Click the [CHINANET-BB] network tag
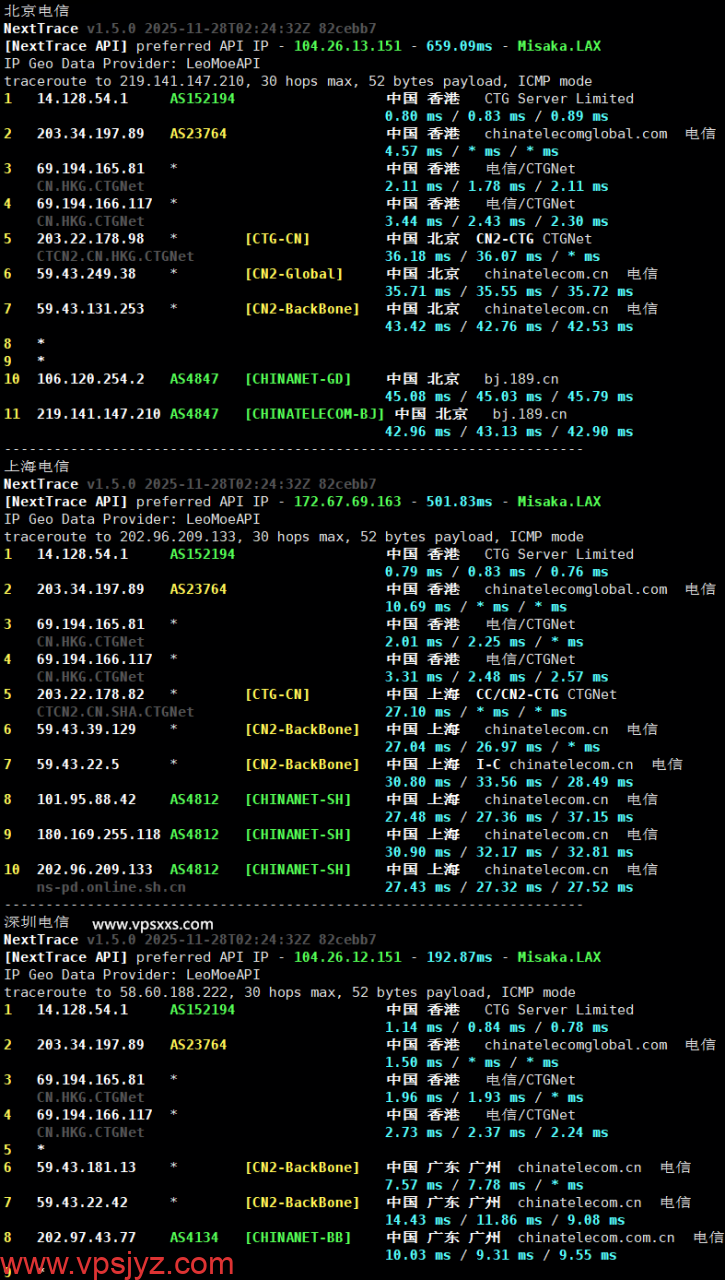Image resolution: width=725 pixels, height=1280 pixels. pyautogui.click(x=298, y=1238)
